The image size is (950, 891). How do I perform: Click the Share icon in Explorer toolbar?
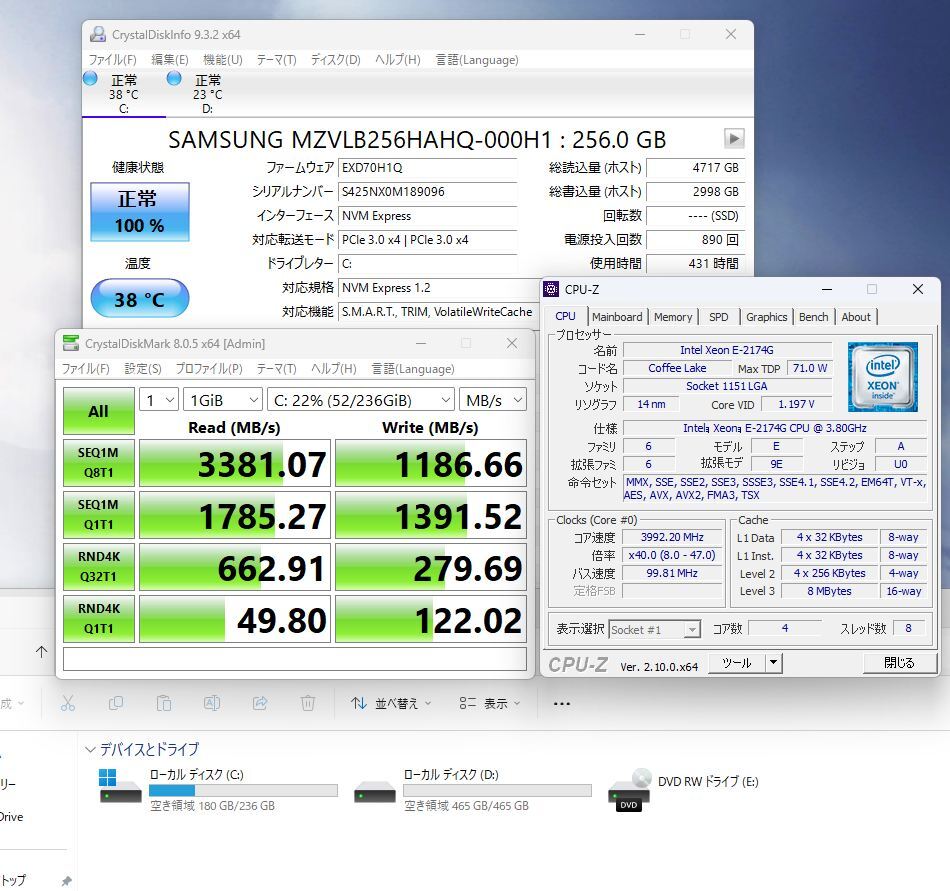pos(260,703)
